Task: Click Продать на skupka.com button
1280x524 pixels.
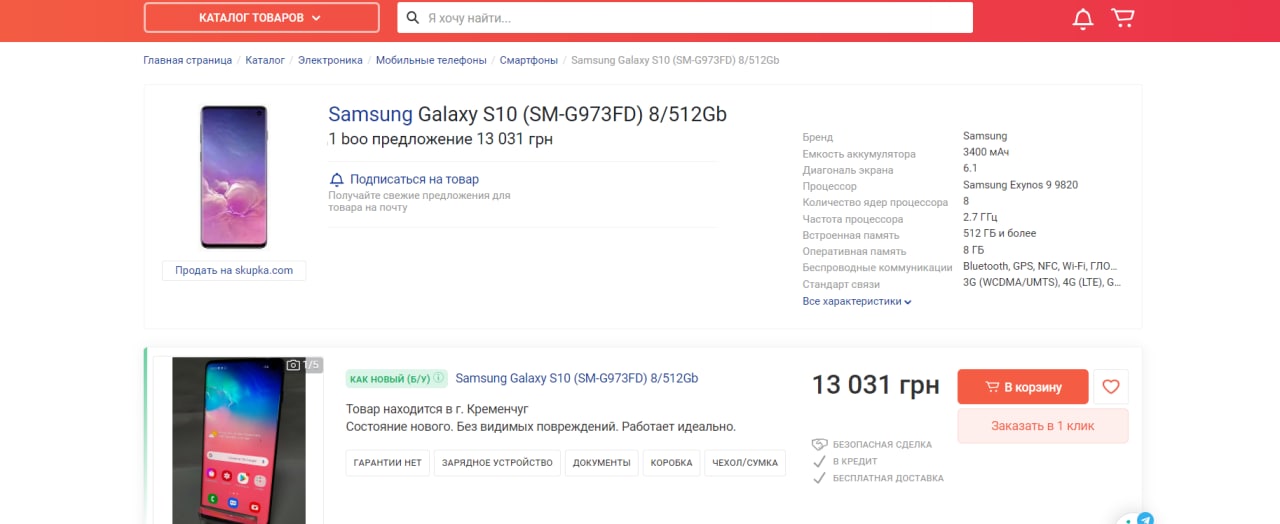Action: click(234, 270)
